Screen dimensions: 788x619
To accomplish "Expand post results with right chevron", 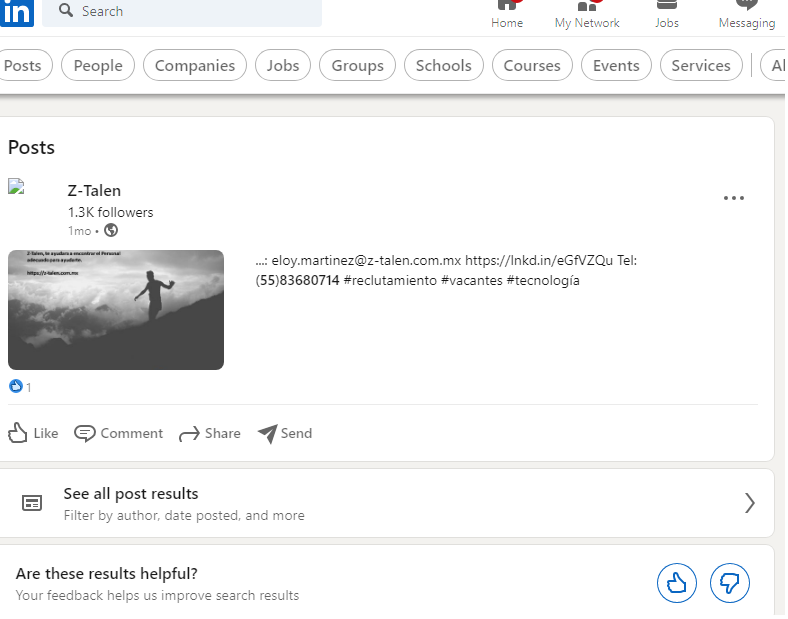I will pyautogui.click(x=749, y=502).
